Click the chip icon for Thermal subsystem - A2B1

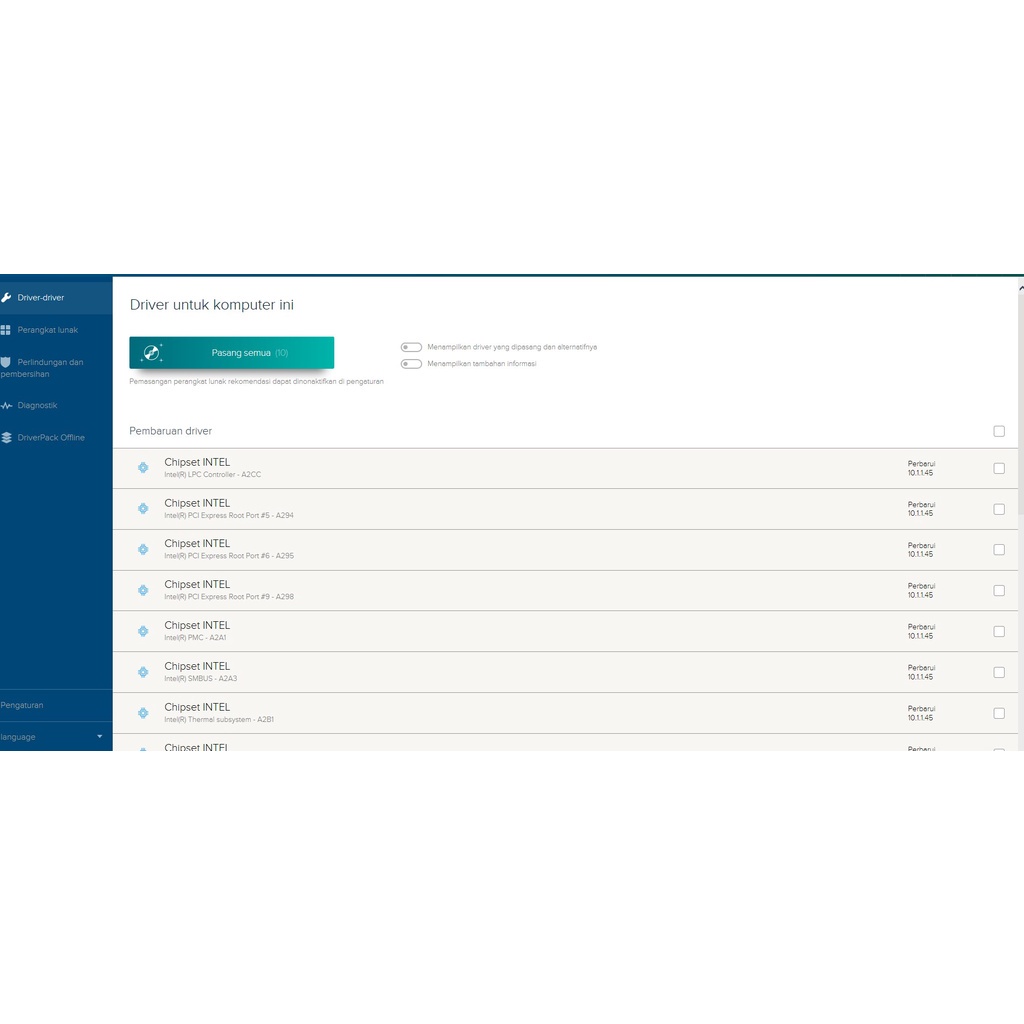(x=143, y=713)
